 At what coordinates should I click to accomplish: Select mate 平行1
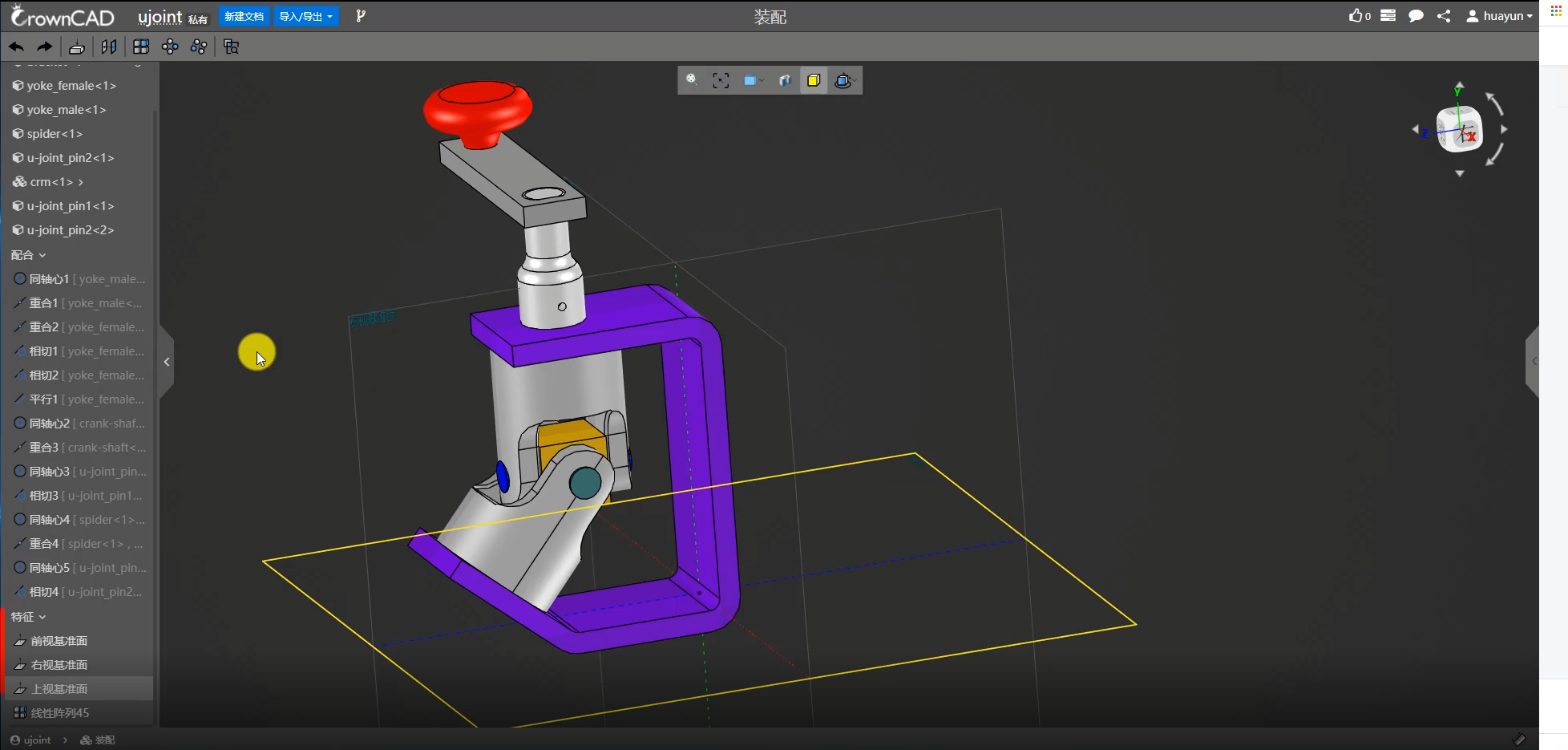tap(79, 399)
